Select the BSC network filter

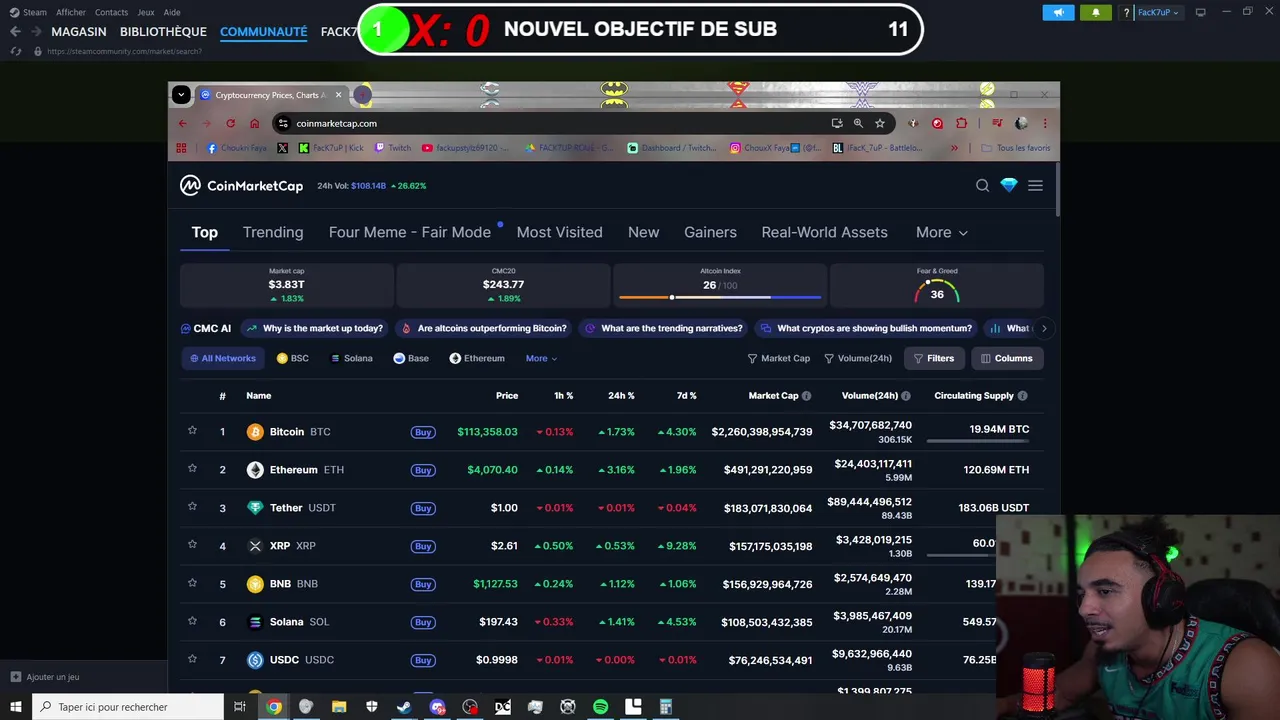coord(293,358)
